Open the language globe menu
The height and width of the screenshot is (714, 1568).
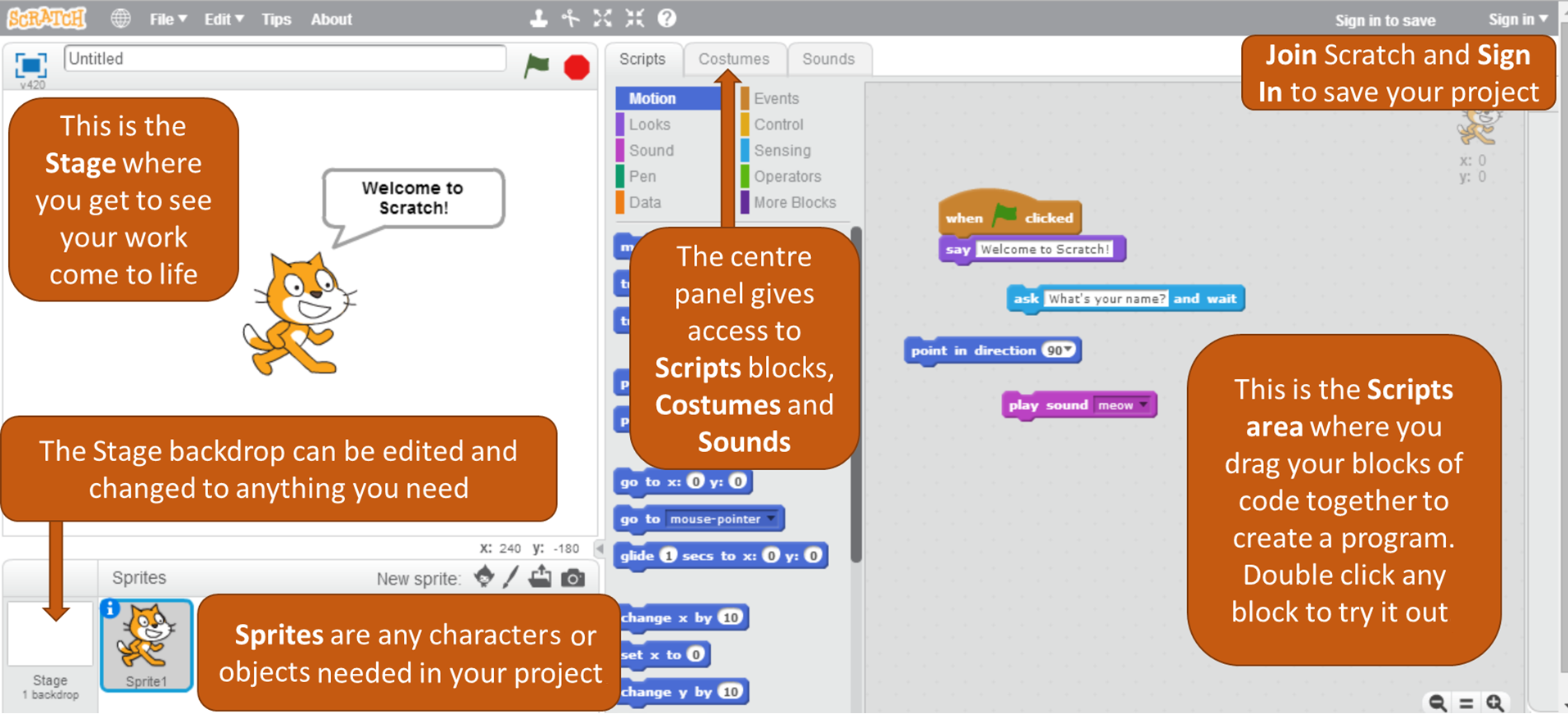click(x=120, y=19)
